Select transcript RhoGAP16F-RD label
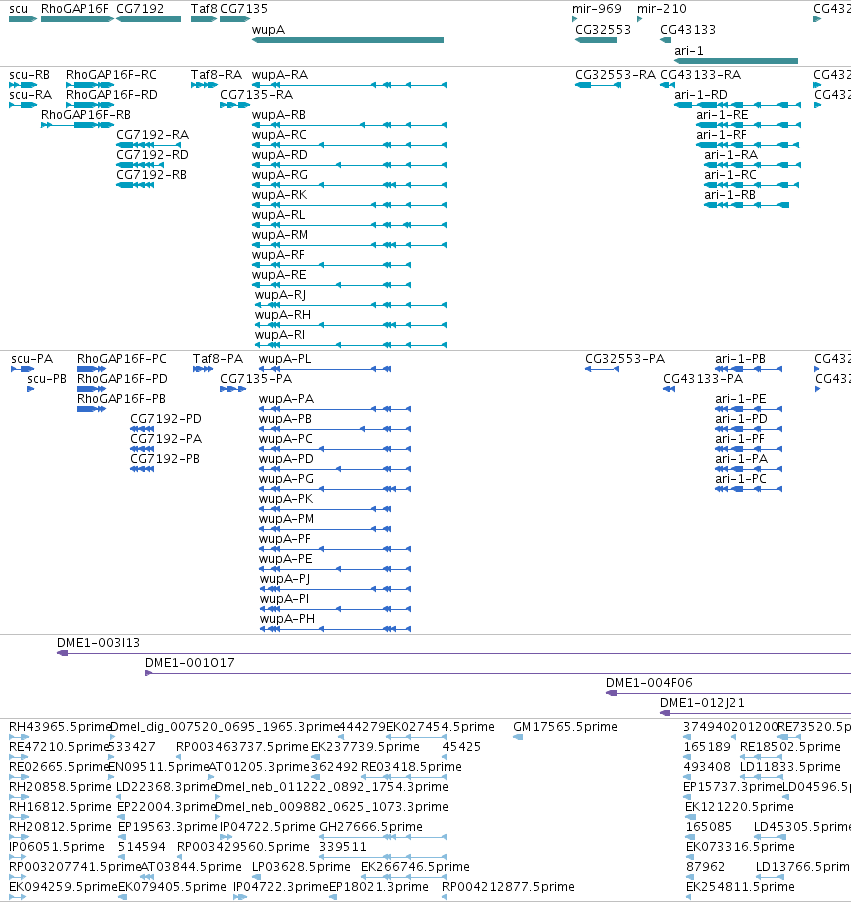Image resolution: width=851 pixels, height=902 pixels. point(112,94)
